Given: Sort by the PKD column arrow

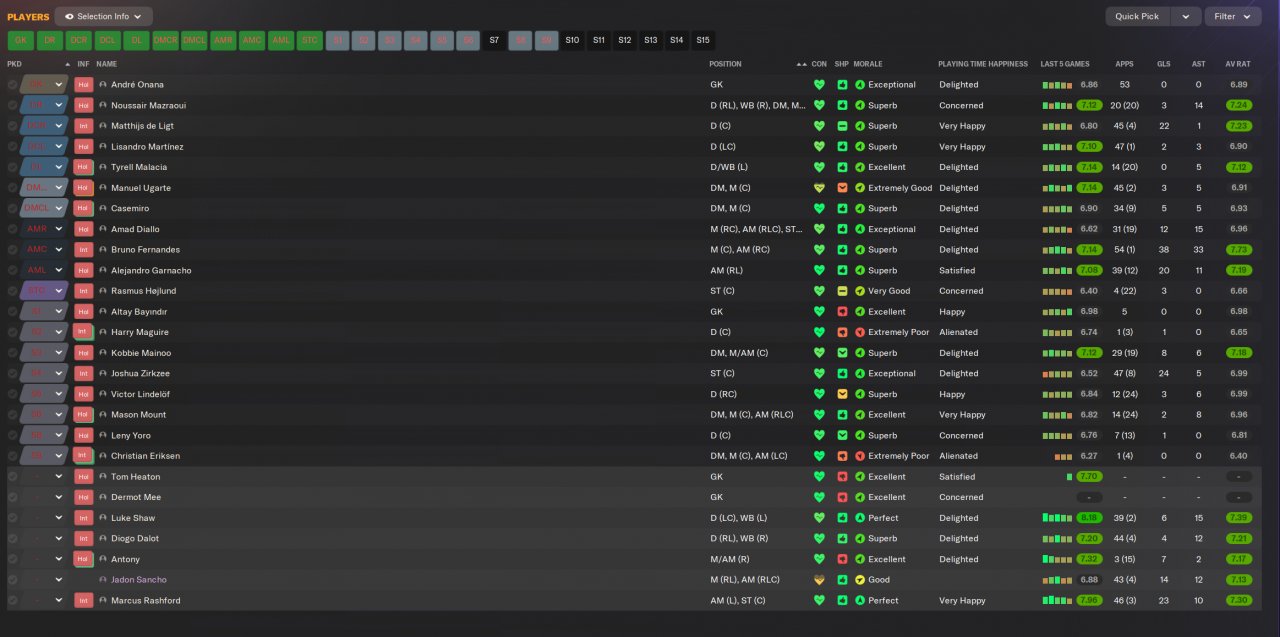Looking at the screenshot, I should (x=68, y=64).
